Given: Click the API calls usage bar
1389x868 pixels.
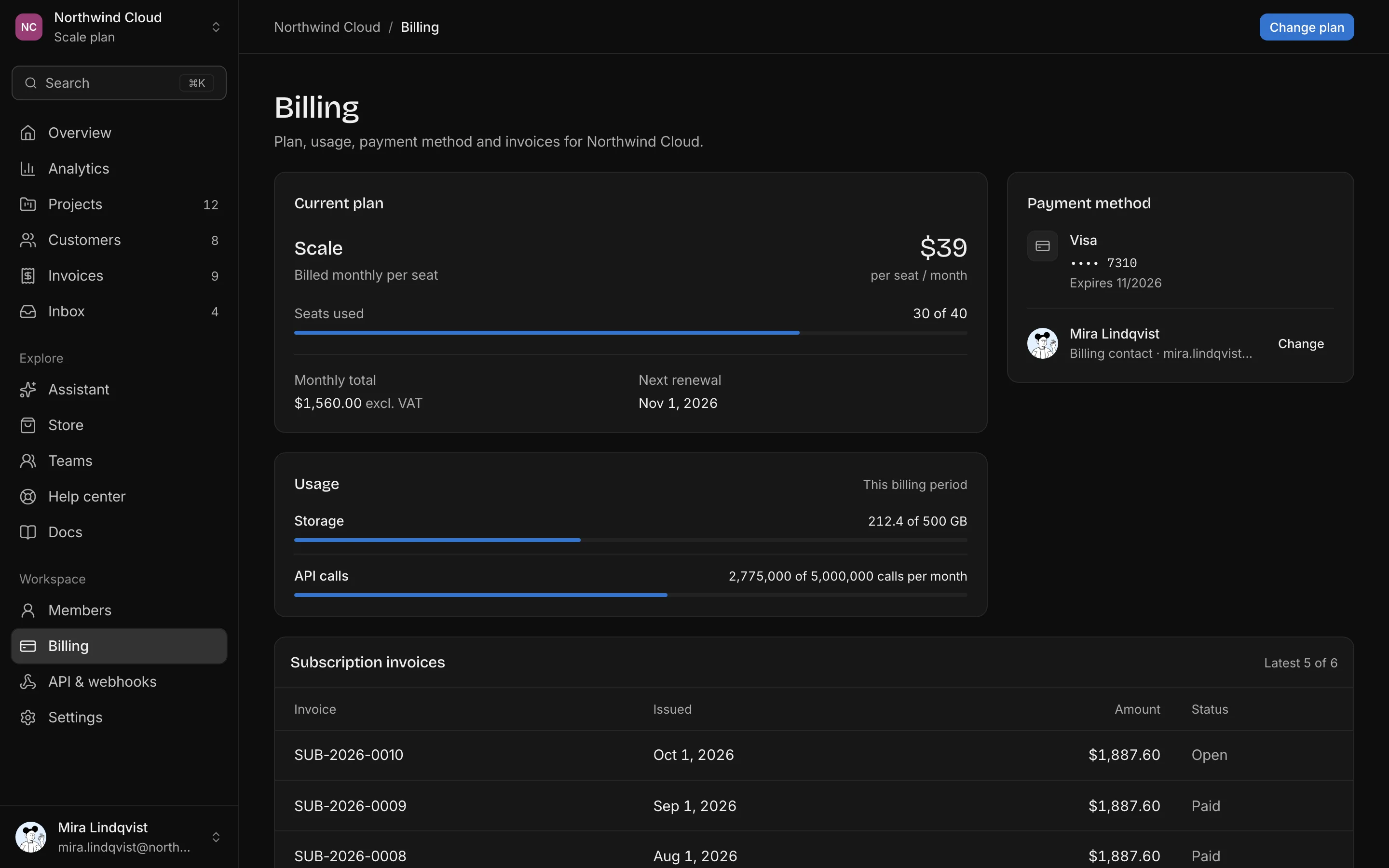Looking at the screenshot, I should click(x=630, y=595).
